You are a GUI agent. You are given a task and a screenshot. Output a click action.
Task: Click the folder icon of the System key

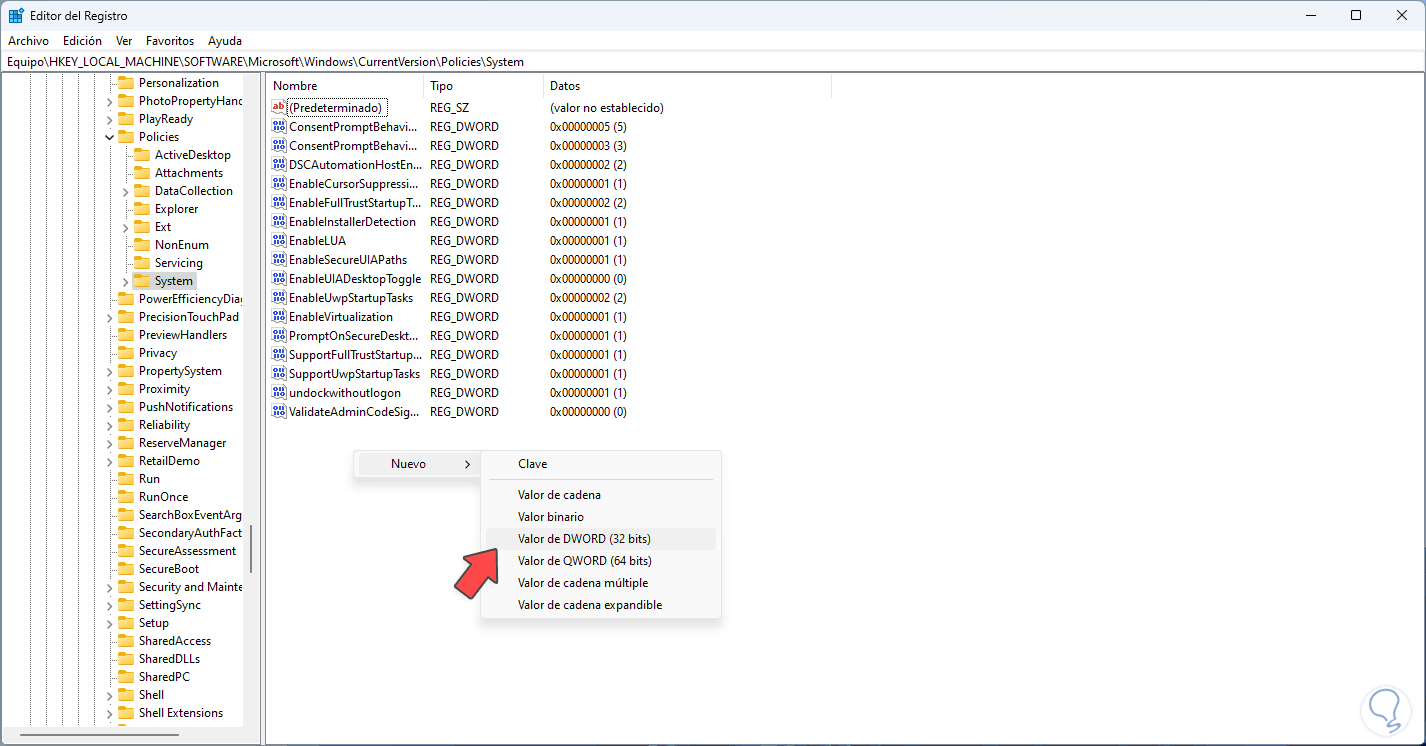(x=142, y=281)
